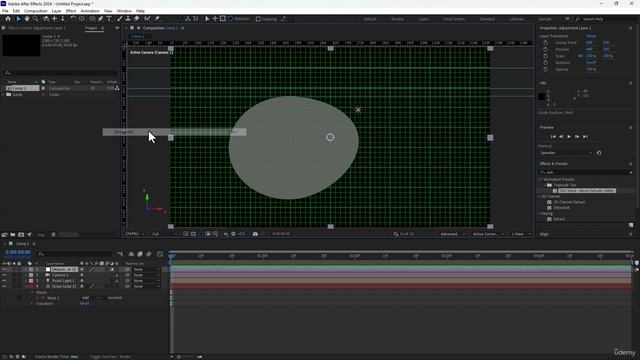
Task: Select the Rotation tool in toolbar
Action: tap(73, 19)
